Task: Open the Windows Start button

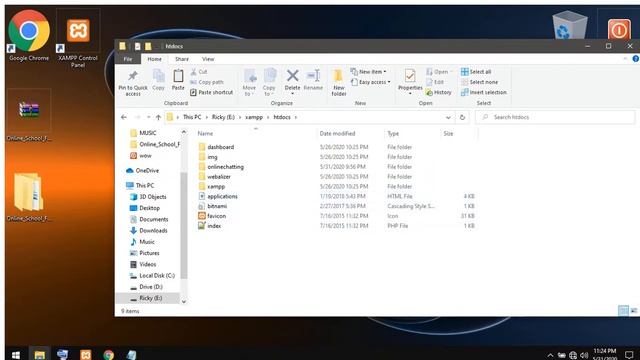Action: click(x=16, y=354)
